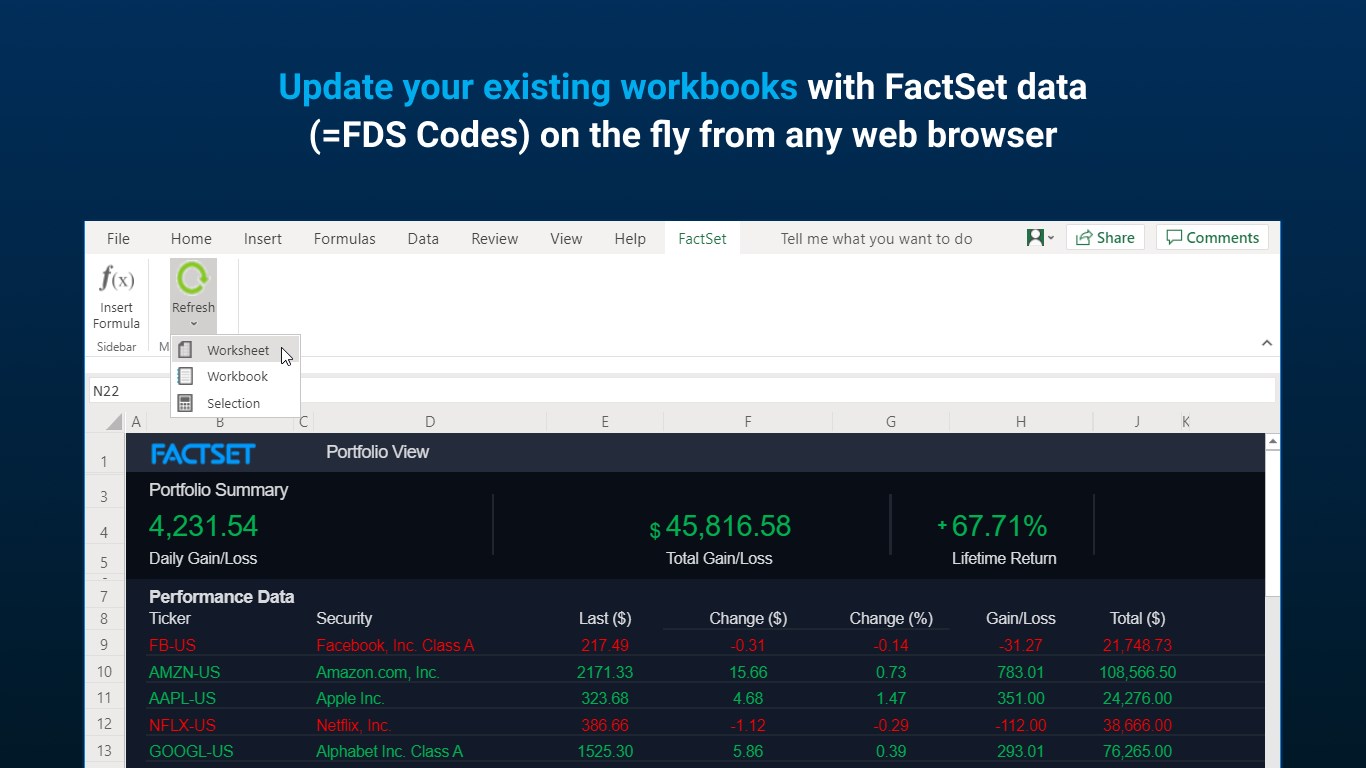Click the NFLX-US ticker cell
The height and width of the screenshot is (768, 1366).
[x=182, y=725]
